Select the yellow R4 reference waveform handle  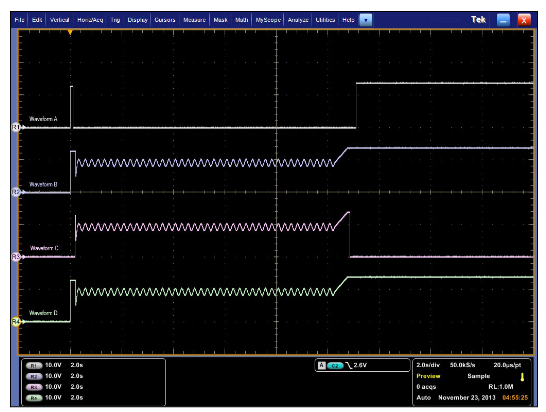point(16,321)
